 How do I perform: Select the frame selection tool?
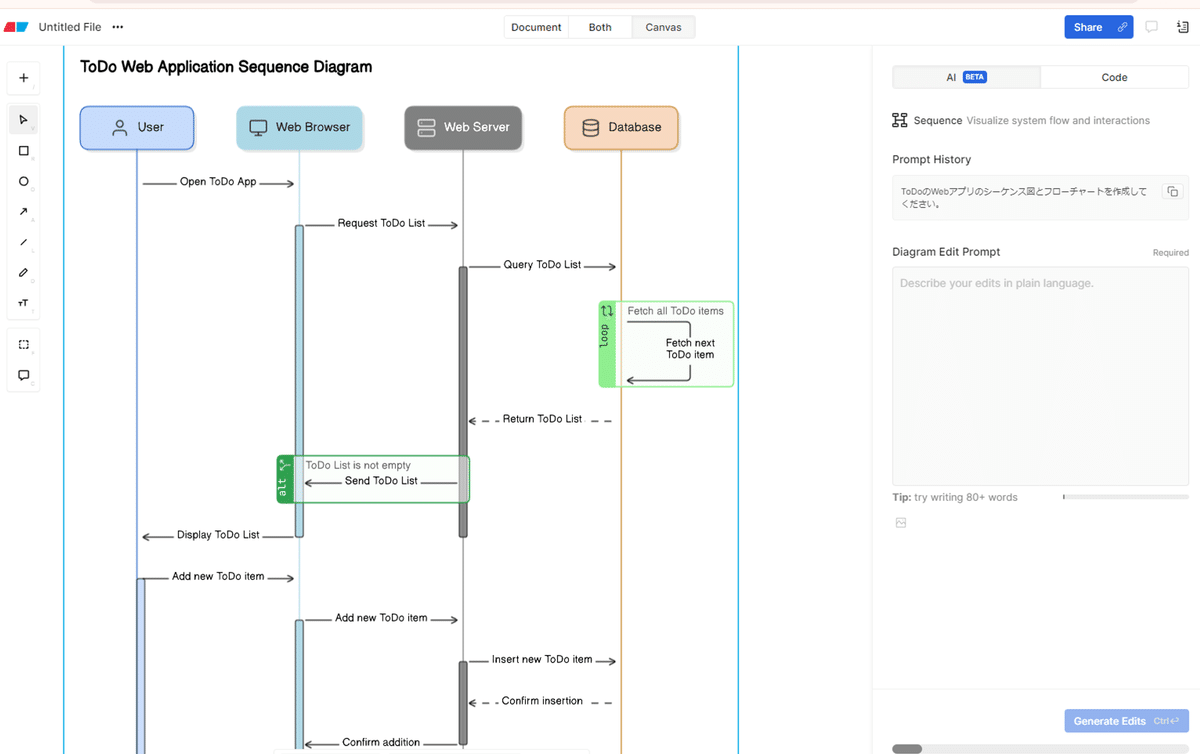click(24, 344)
